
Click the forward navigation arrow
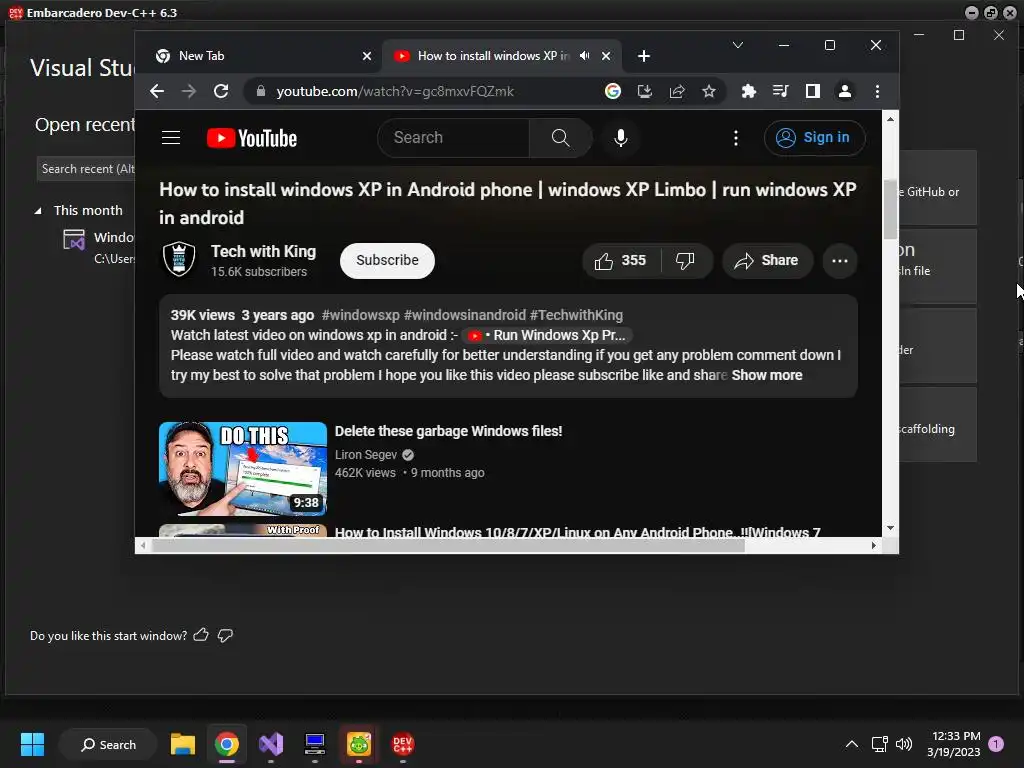point(189,91)
